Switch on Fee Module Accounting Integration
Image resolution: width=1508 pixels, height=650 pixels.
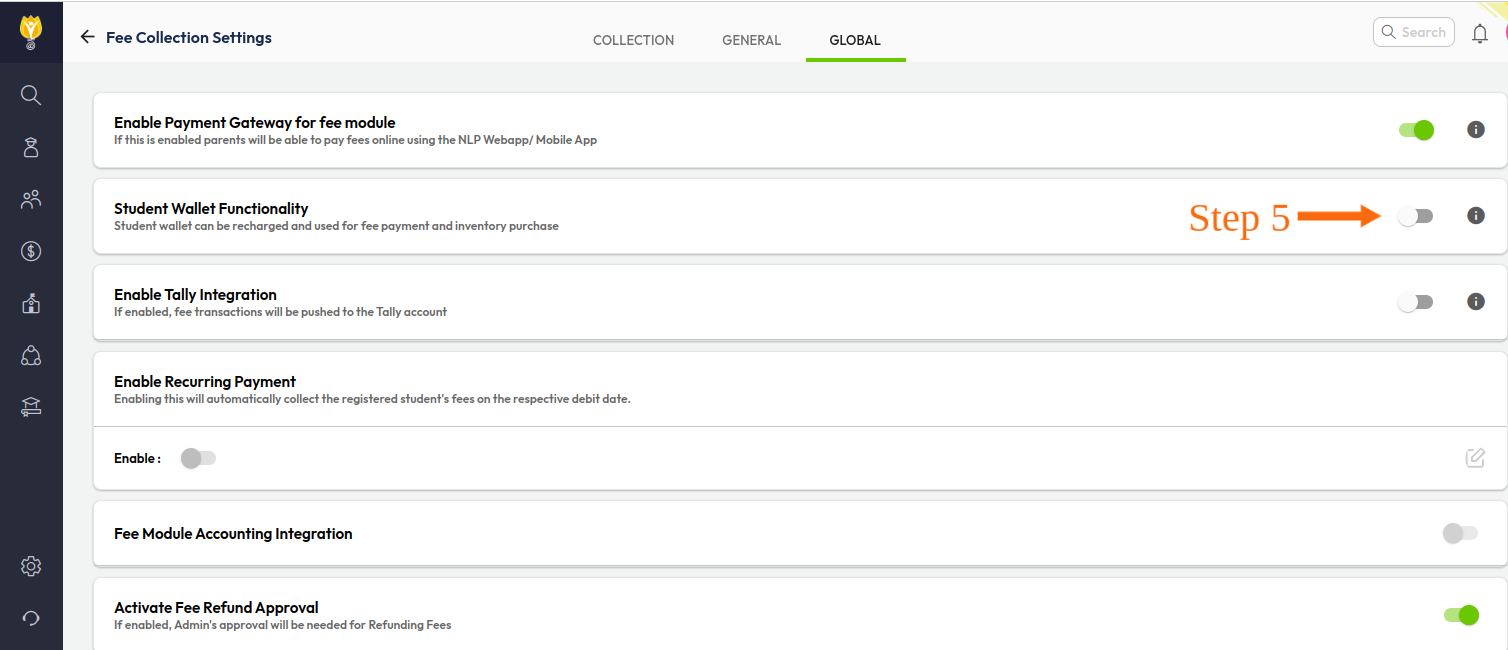tap(1460, 534)
